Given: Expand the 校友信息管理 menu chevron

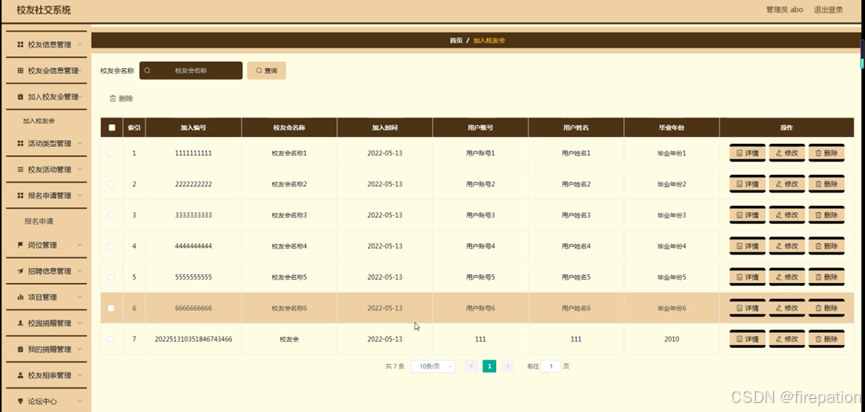Looking at the screenshot, I should tap(80, 45).
